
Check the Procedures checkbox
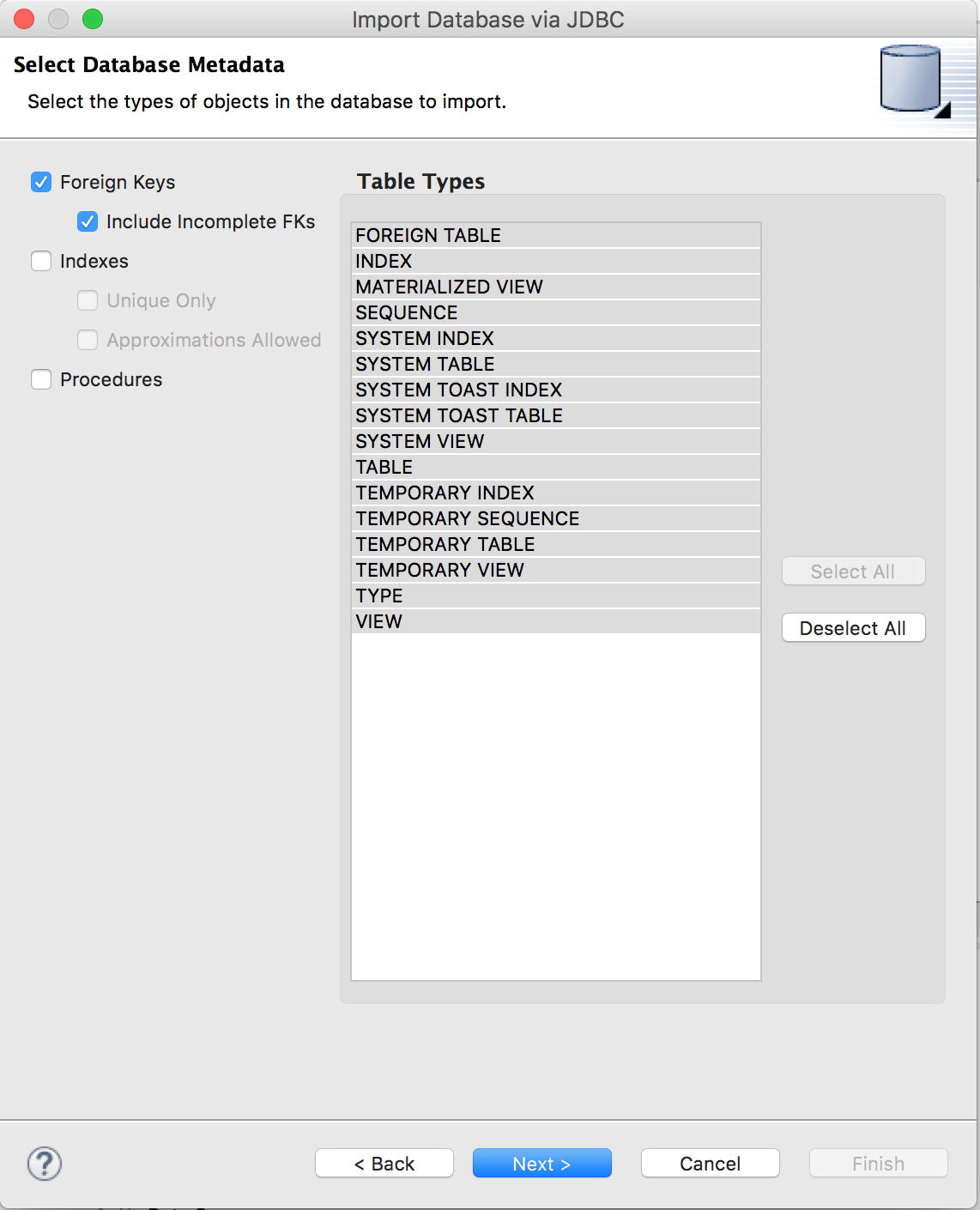(41, 379)
